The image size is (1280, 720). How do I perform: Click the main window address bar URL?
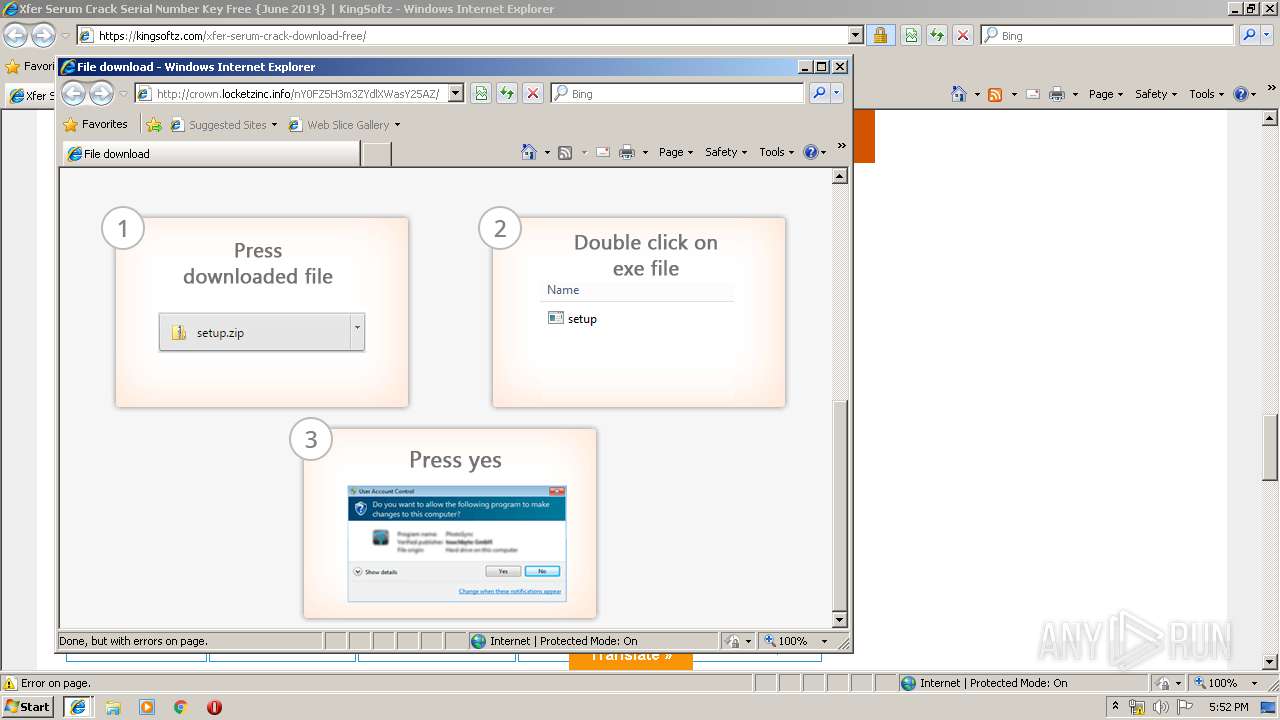click(x=232, y=35)
